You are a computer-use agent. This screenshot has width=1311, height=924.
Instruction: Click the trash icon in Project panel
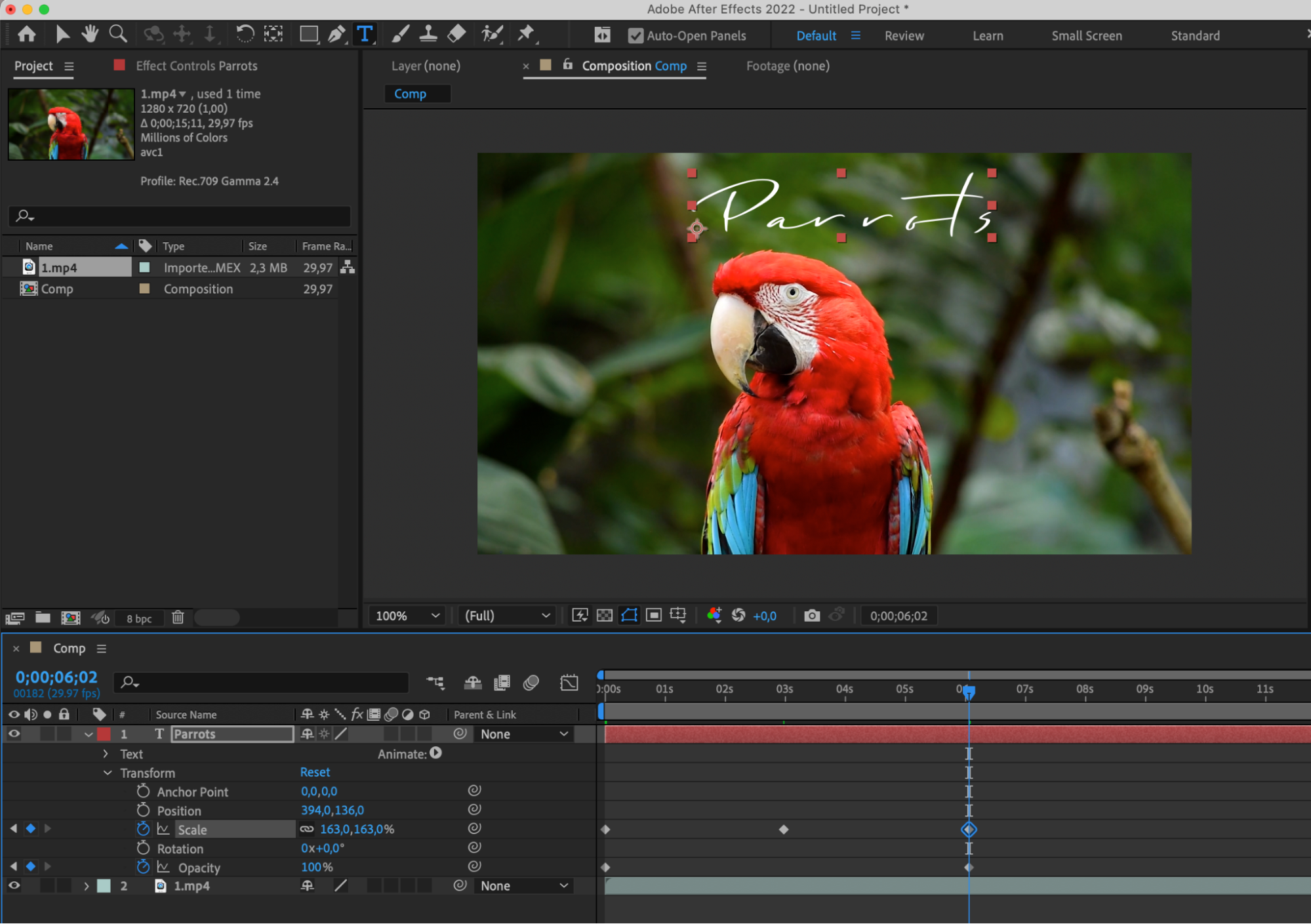pyautogui.click(x=178, y=617)
